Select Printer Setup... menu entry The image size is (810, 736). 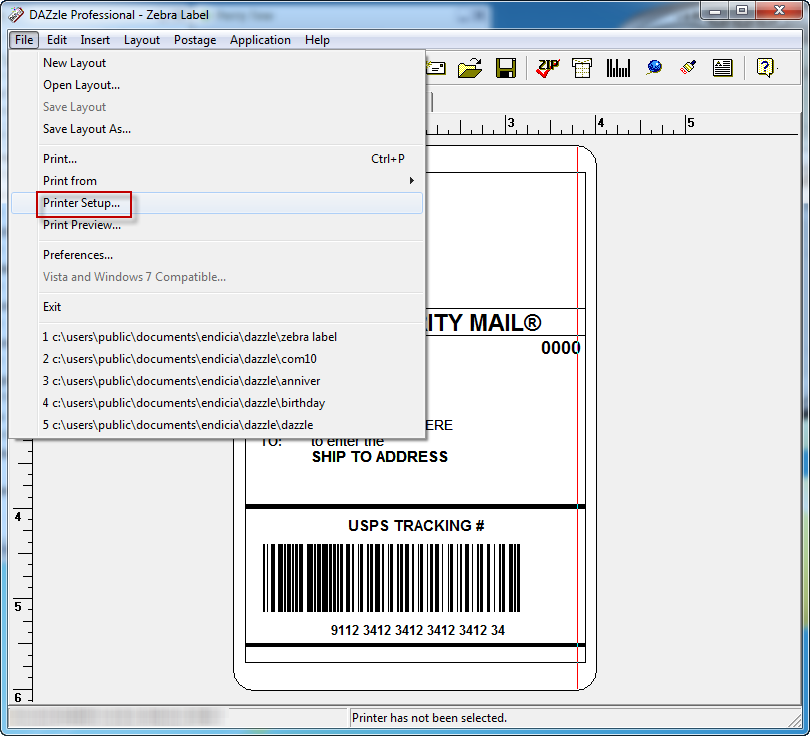point(217,203)
